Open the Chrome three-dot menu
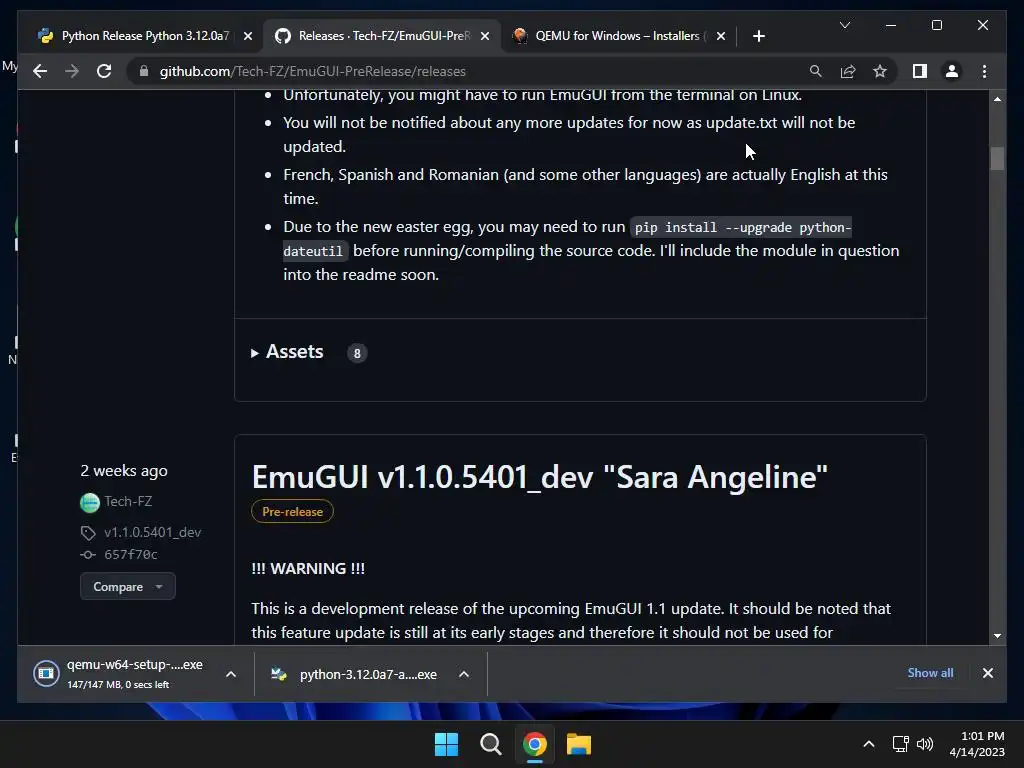This screenshot has height=768, width=1024. pos(984,71)
